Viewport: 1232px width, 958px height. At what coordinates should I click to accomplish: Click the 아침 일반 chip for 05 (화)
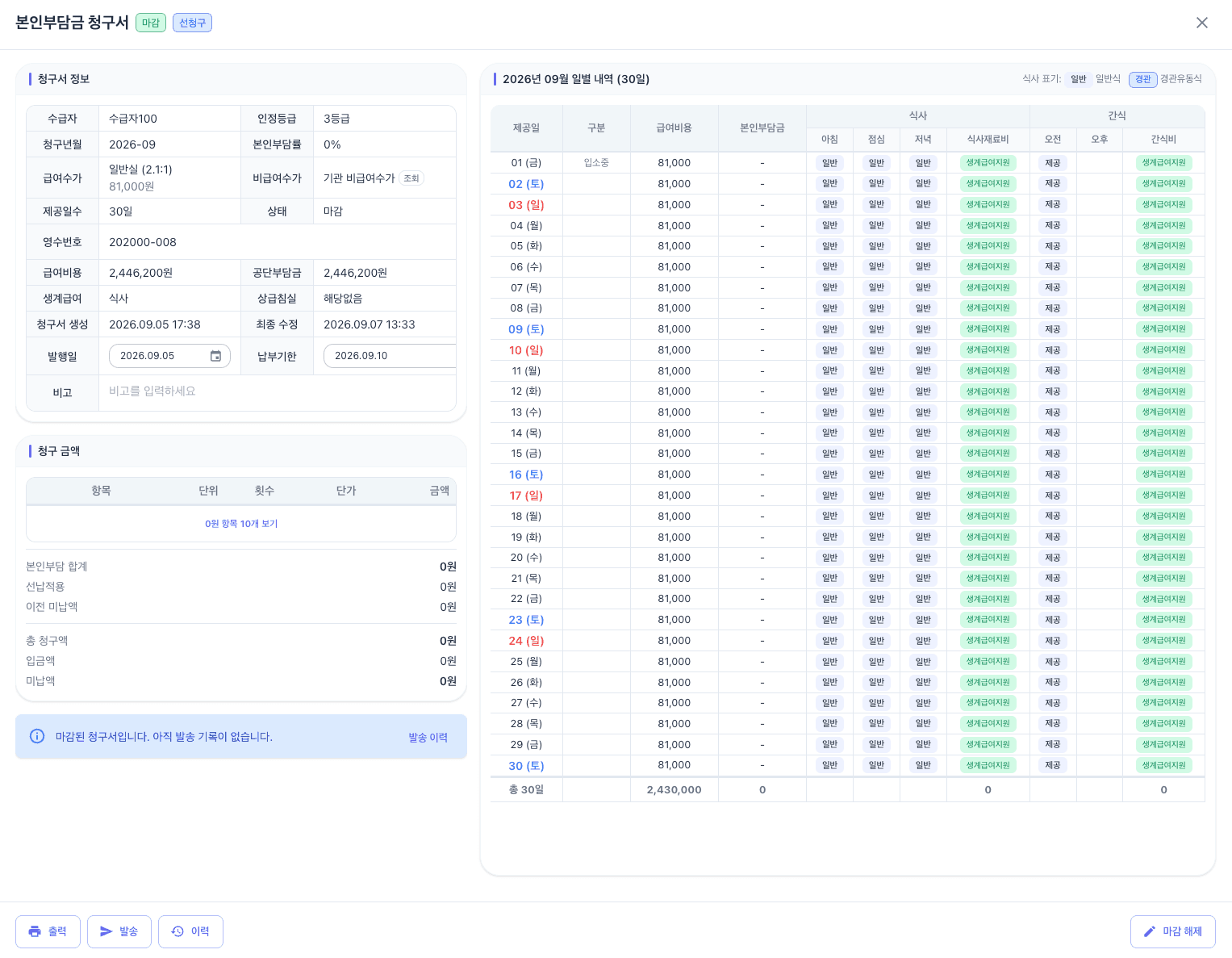(829, 246)
